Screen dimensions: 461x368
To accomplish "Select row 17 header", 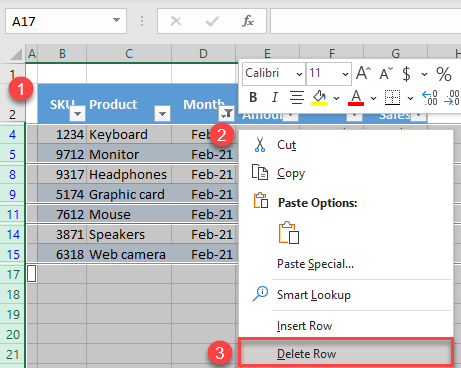I will [x=12, y=275].
